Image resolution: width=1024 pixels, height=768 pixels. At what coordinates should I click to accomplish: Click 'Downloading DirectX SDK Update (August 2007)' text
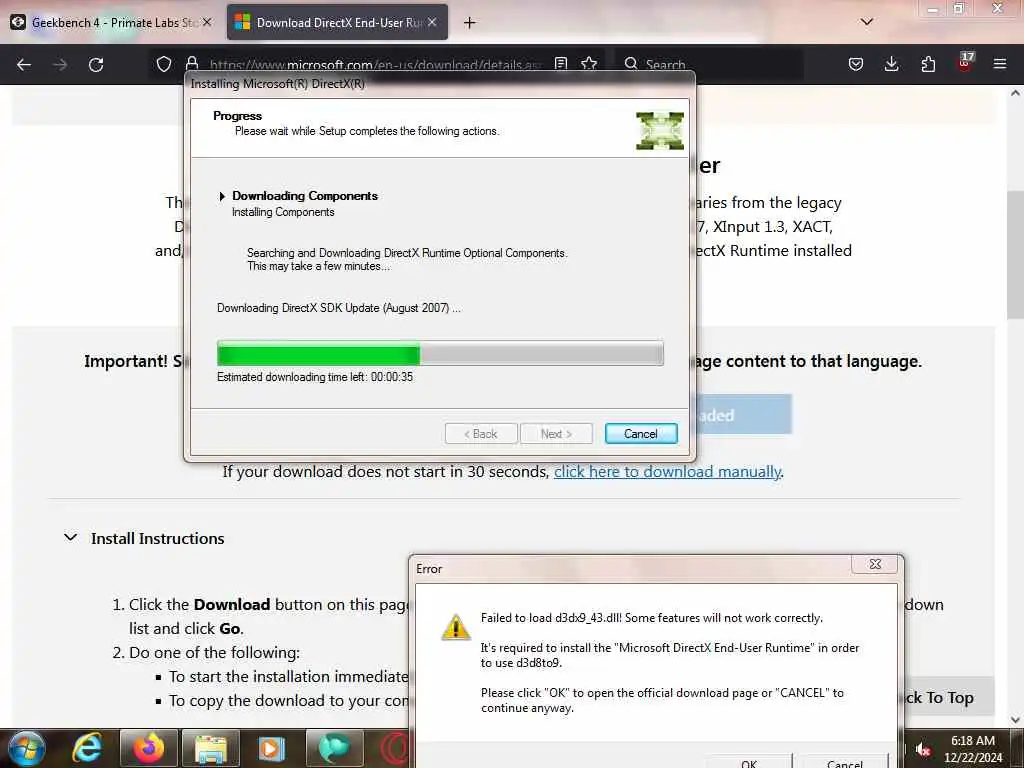338,308
